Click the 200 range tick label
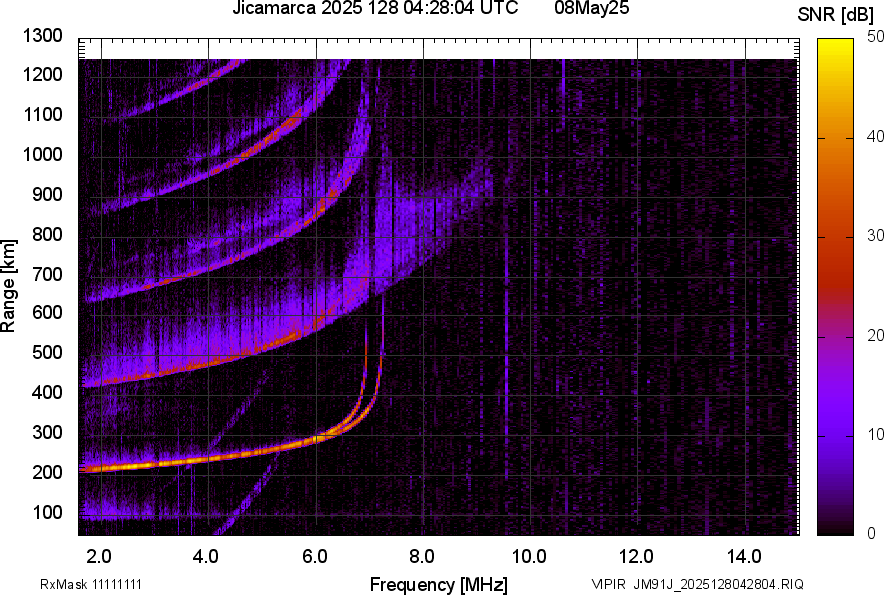Viewport: 884px width, 595px height. pyautogui.click(x=47, y=472)
